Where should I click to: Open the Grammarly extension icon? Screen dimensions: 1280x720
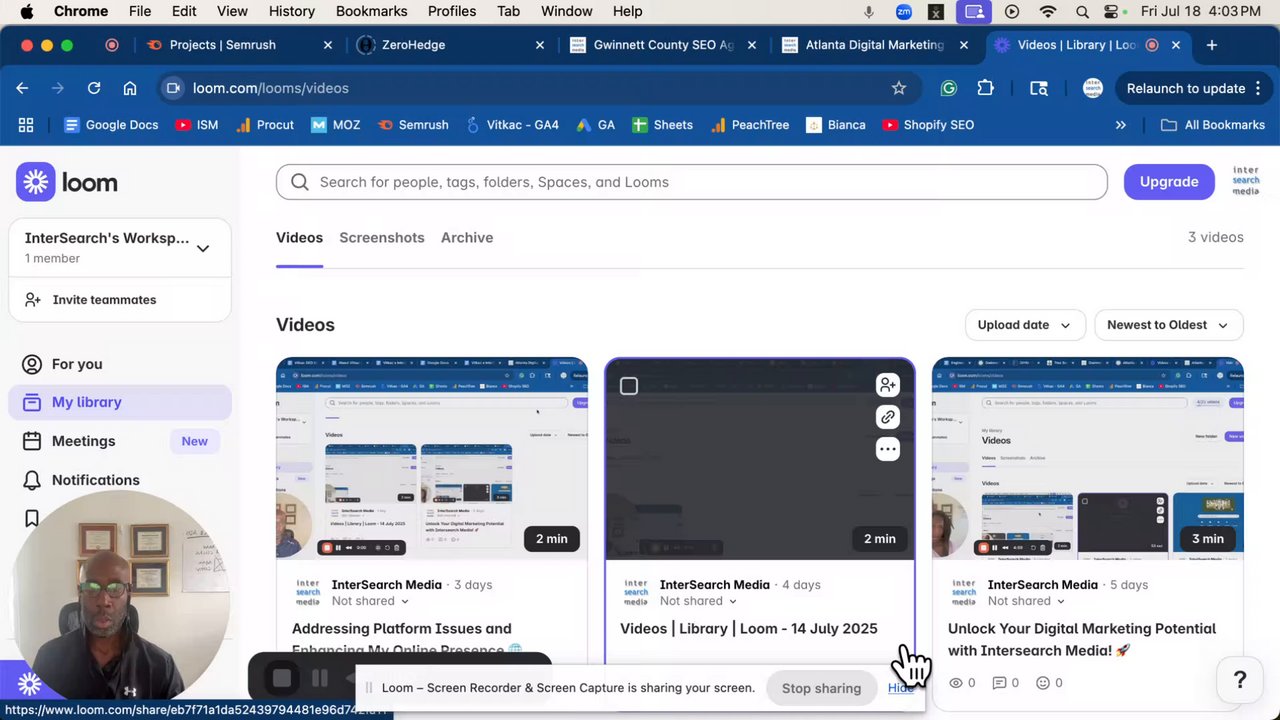[x=949, y=88]
